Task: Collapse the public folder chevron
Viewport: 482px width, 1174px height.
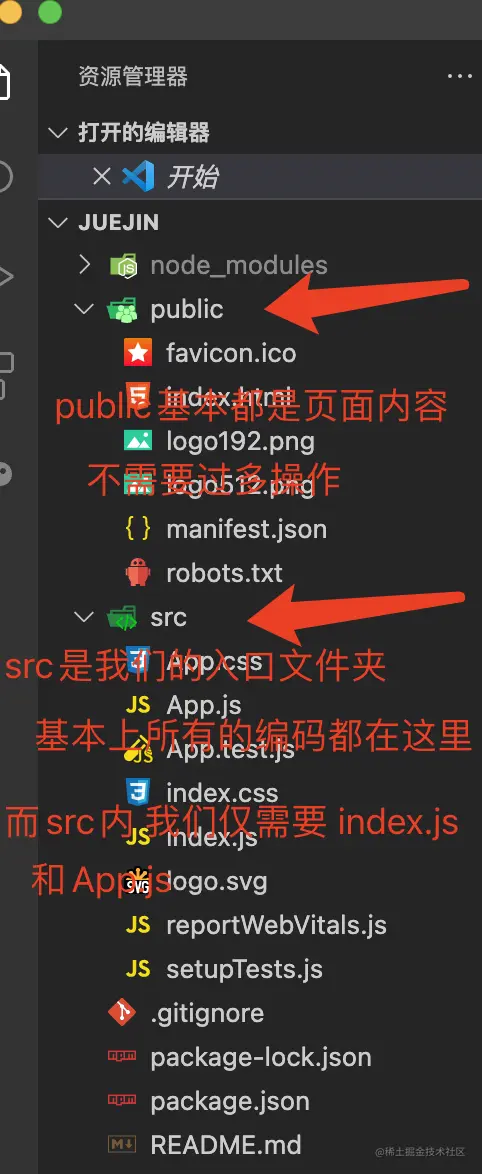Action: pos(84,309)
